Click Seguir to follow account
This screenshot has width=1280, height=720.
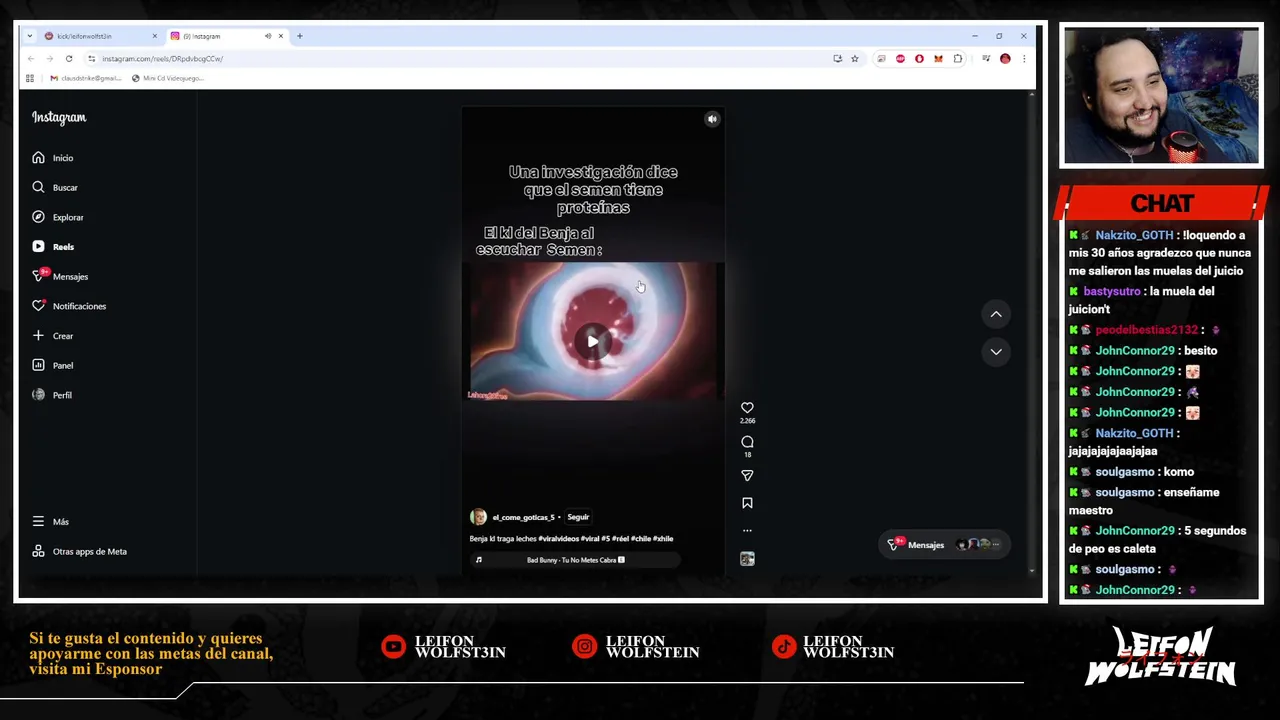[578, 517]
